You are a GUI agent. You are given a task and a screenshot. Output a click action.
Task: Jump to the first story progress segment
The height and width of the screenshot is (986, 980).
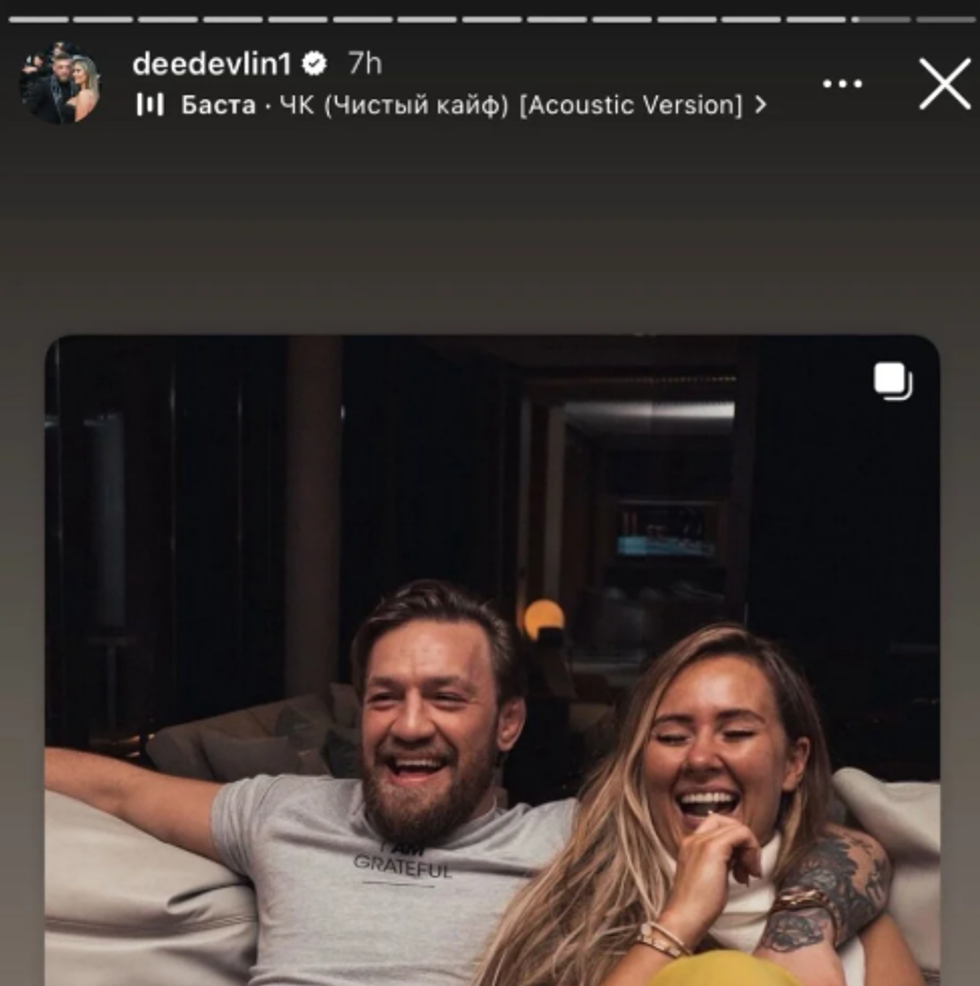pos(38,19)
